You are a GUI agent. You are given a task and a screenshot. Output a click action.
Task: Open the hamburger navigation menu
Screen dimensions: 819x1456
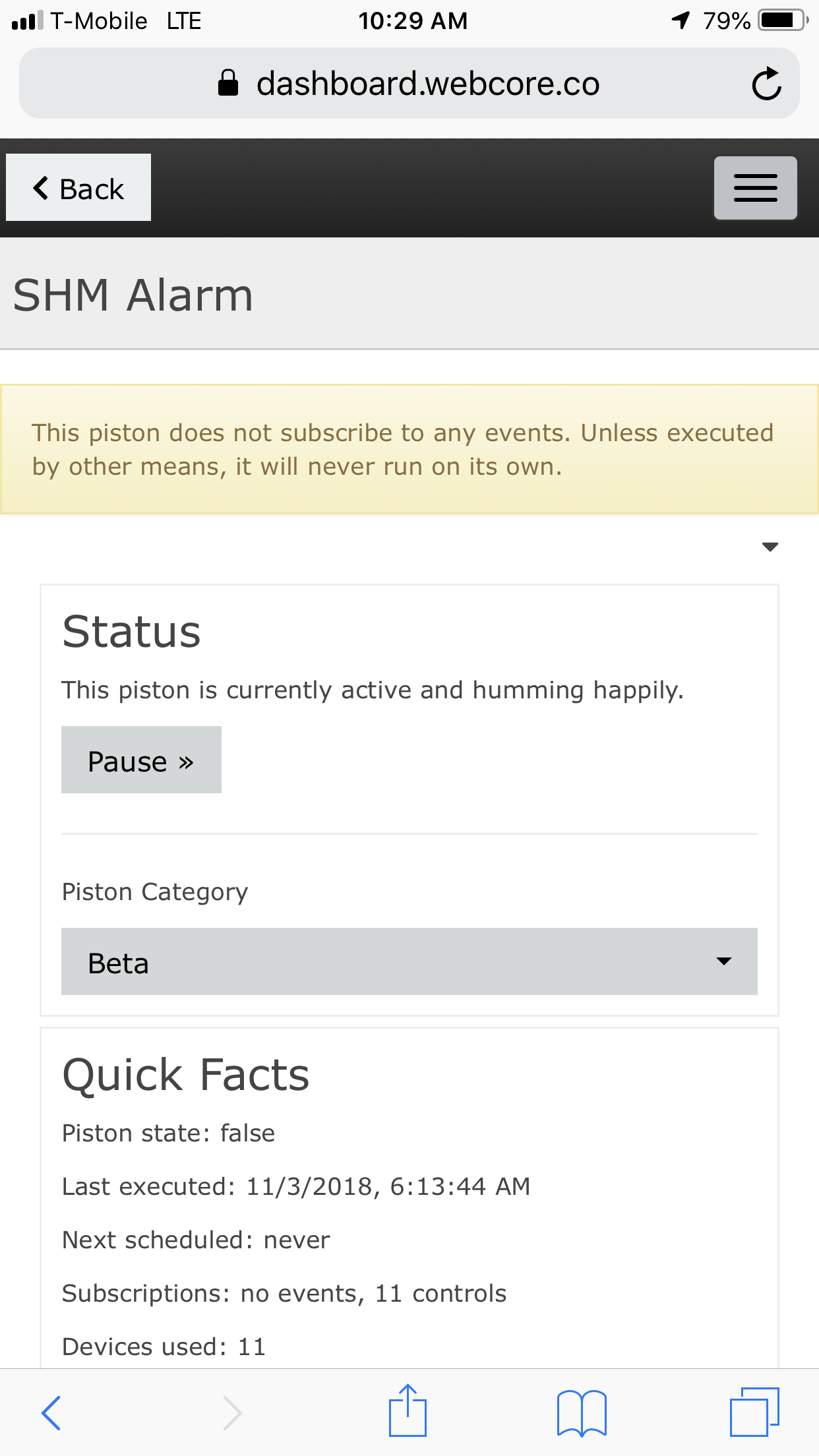tap(756, 188)
